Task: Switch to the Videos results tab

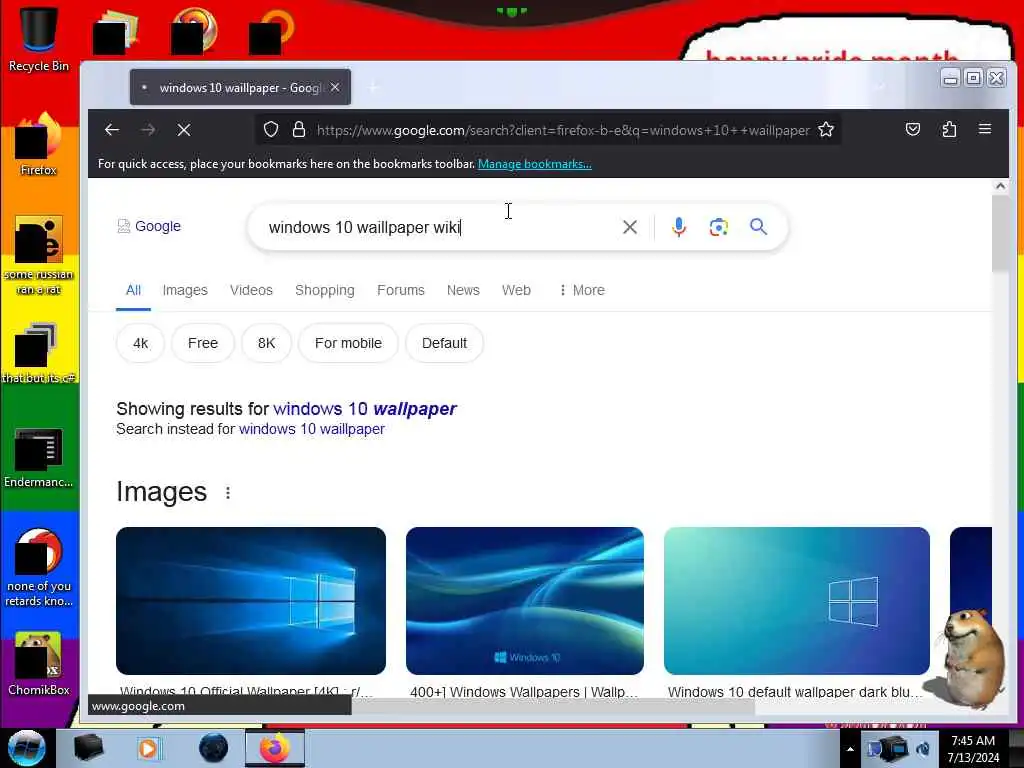Action: click(251, 290)
